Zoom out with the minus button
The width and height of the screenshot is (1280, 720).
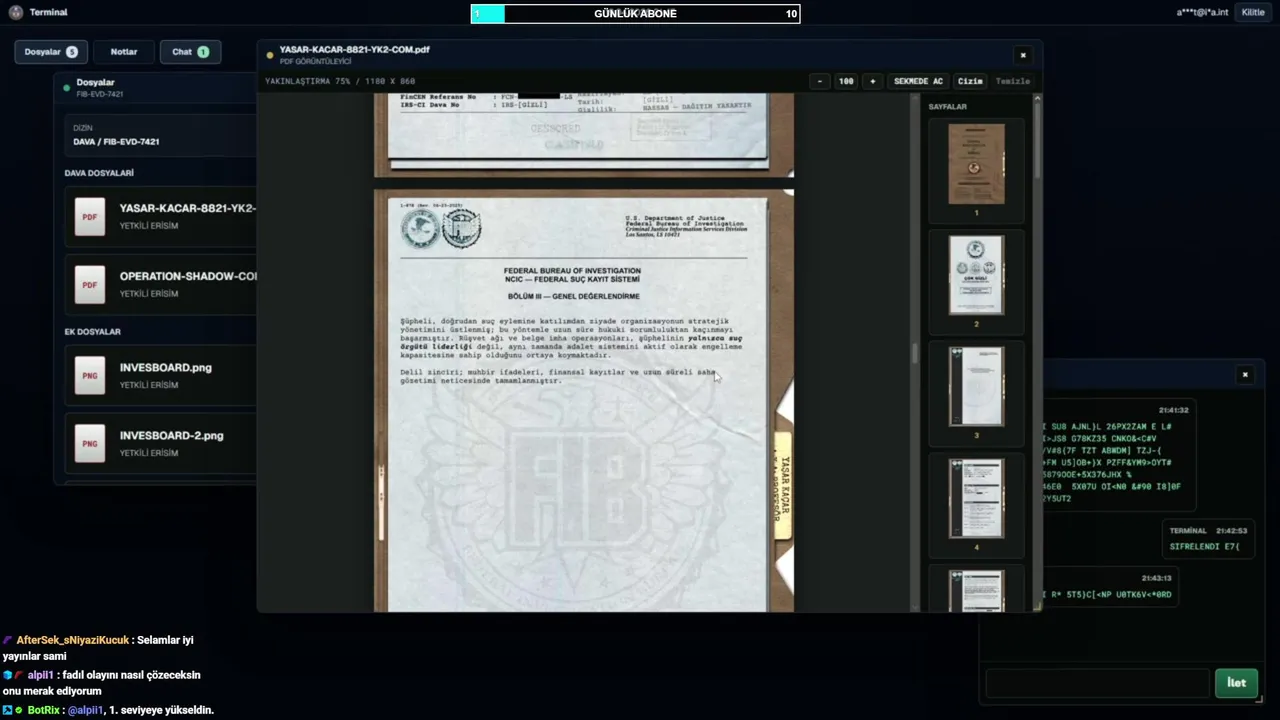click(820, 81)
